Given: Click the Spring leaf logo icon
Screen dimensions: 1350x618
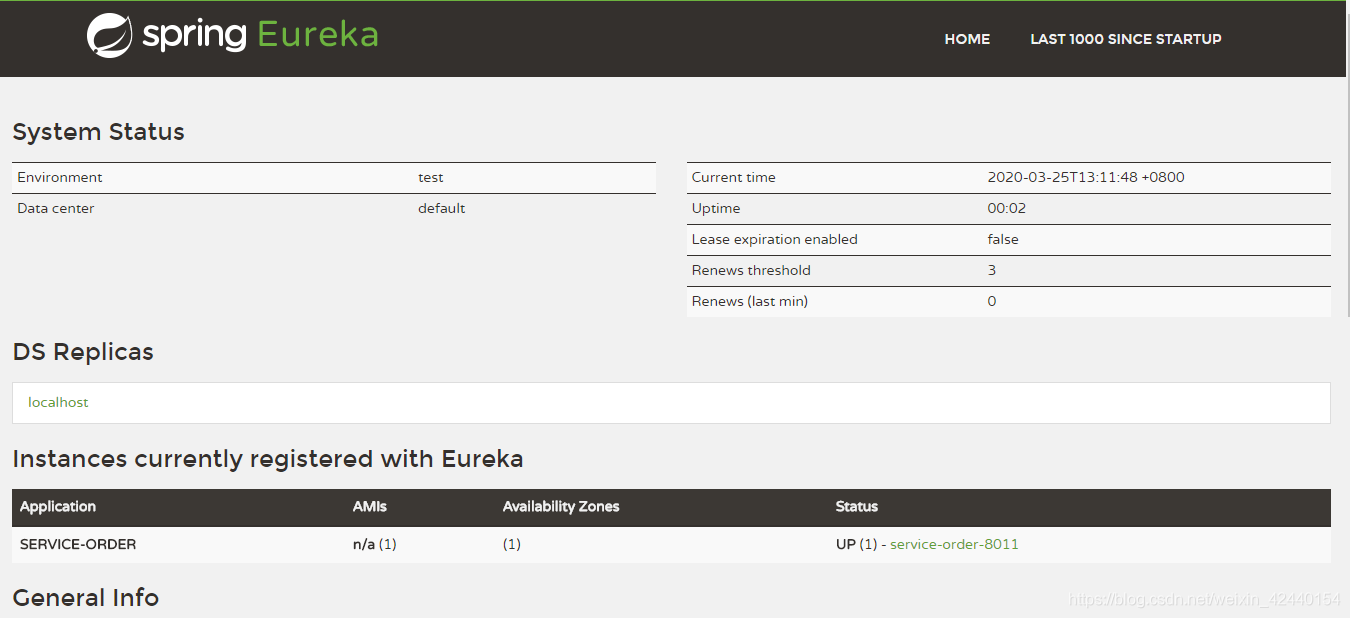Looking at the screenshot, I should click(109, 36).
